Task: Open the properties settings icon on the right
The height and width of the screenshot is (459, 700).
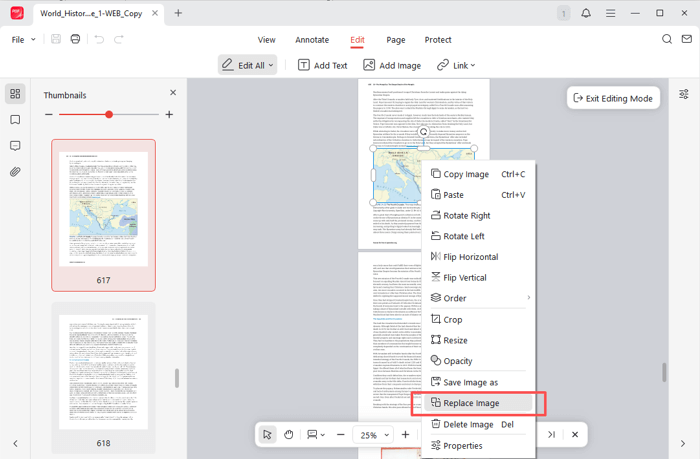Action: tap(683, 94)
